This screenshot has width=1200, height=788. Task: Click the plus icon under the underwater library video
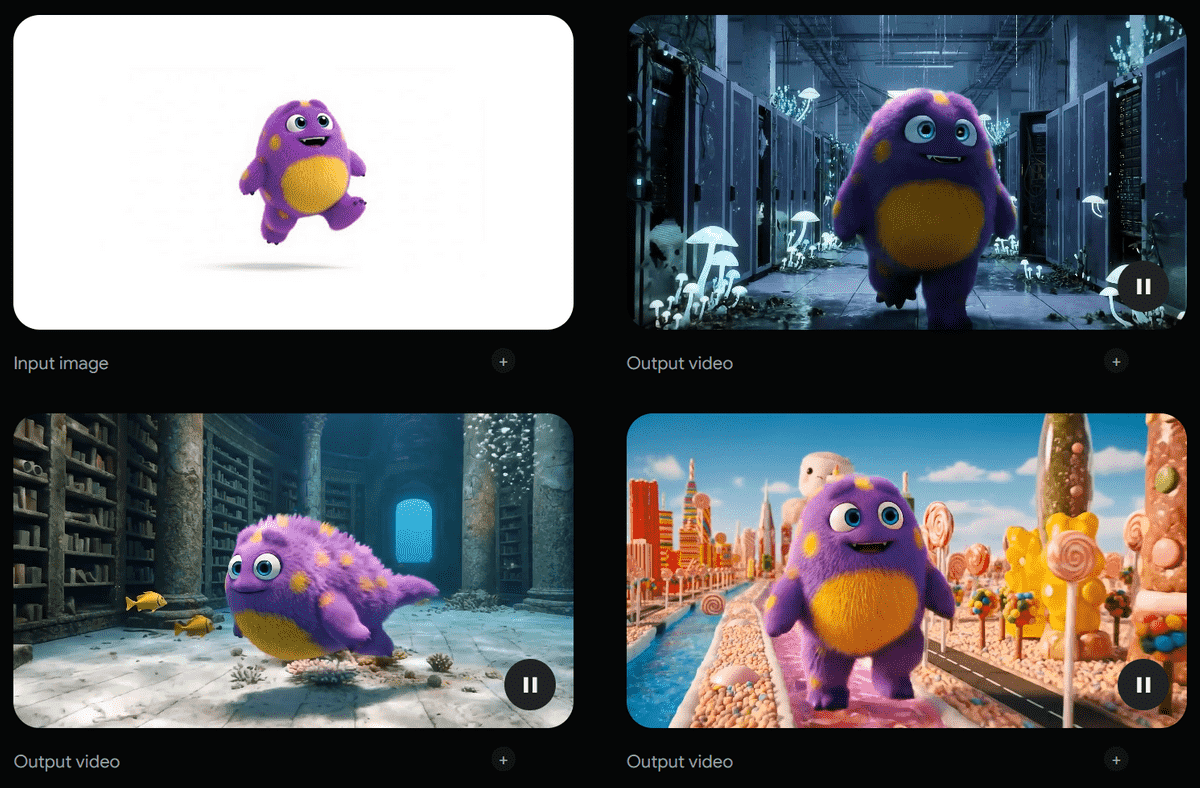pos(503,760)
